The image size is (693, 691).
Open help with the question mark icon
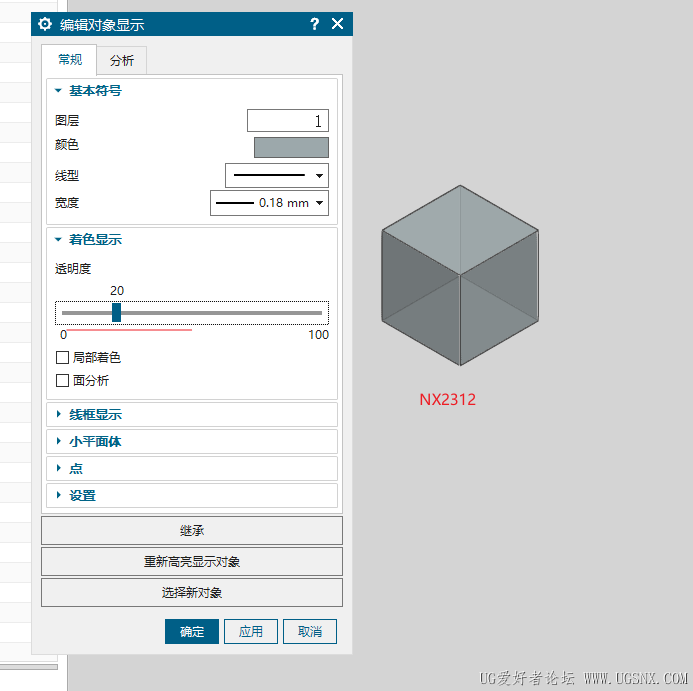click(314, 24)
